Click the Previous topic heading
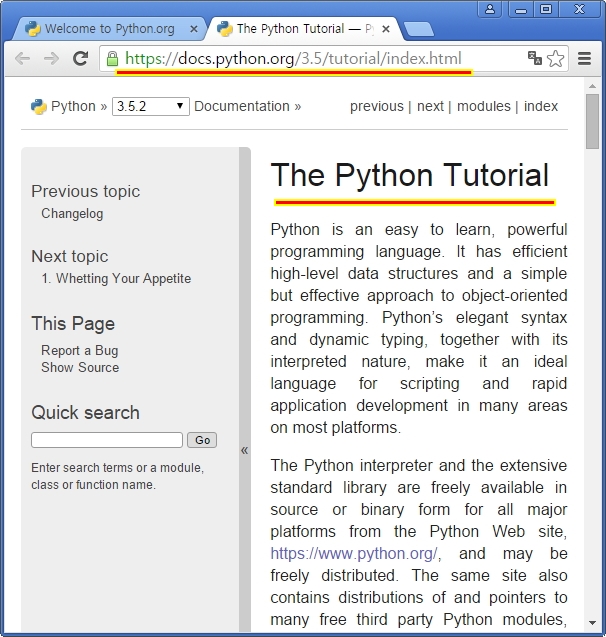Screen dimensions: 606x637 pyautogui.click(x=86, y=191)
